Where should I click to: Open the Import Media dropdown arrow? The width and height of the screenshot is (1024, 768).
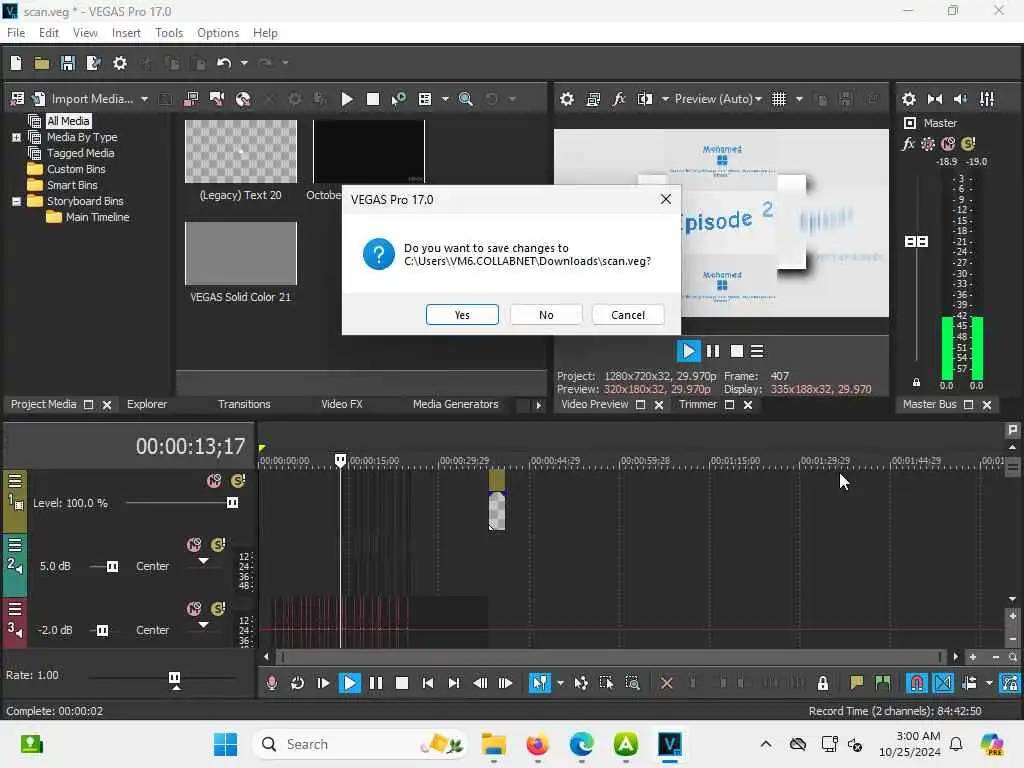click(x=144, y=99)
